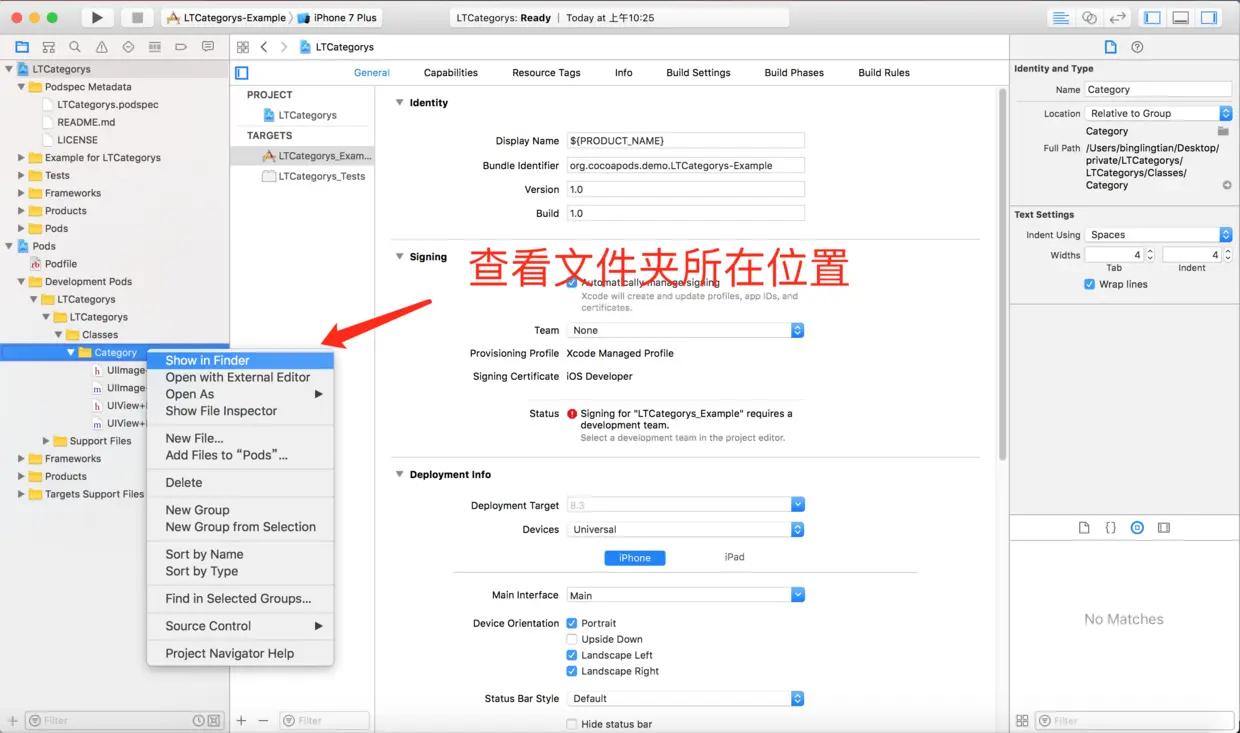This screenshot has height=733, width=1240.
Task: Open the Deployment Target dropdown
Action: [686, 505]
